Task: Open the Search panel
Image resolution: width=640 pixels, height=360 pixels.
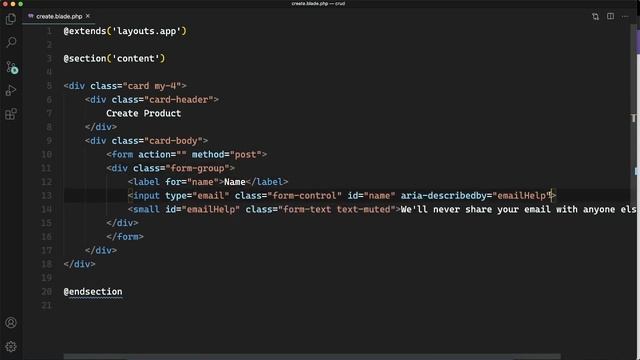Action: (11, 42)
